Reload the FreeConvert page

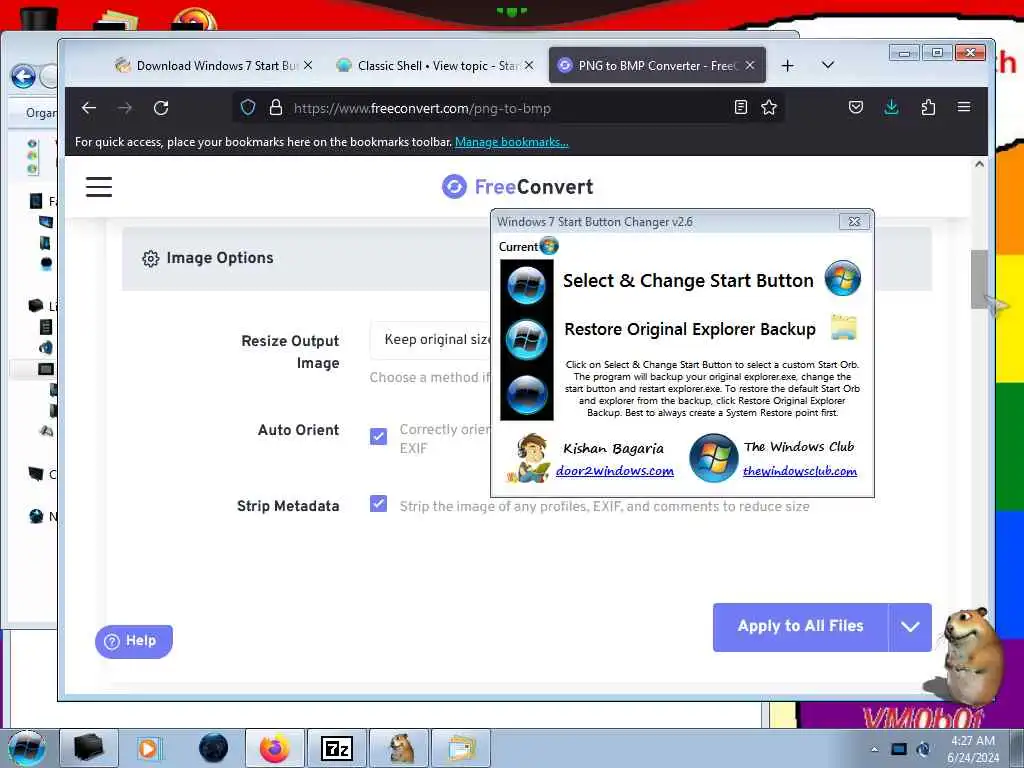[161, 108]
